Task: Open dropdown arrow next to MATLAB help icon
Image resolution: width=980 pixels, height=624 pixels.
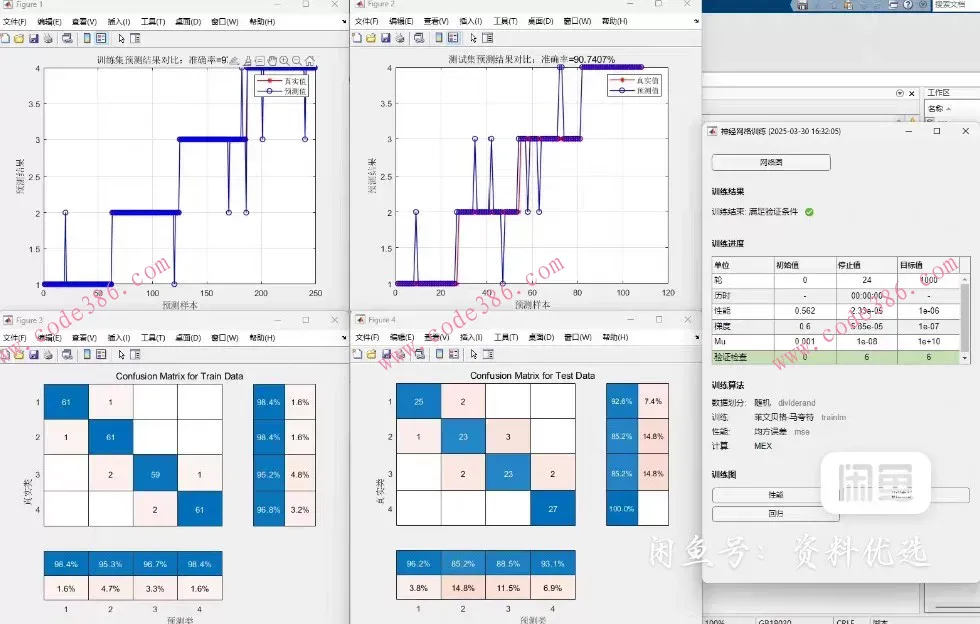Action: click(921, 5)
